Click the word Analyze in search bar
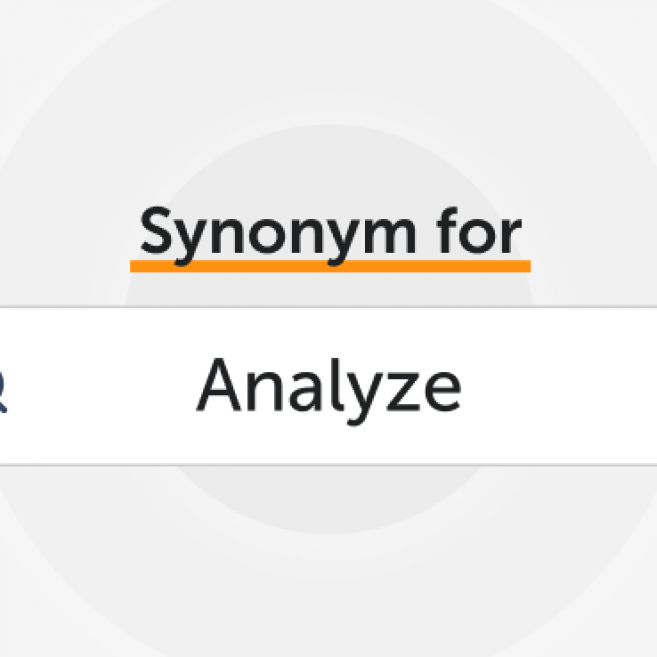657x657 pixels. [x=329, y=386]
